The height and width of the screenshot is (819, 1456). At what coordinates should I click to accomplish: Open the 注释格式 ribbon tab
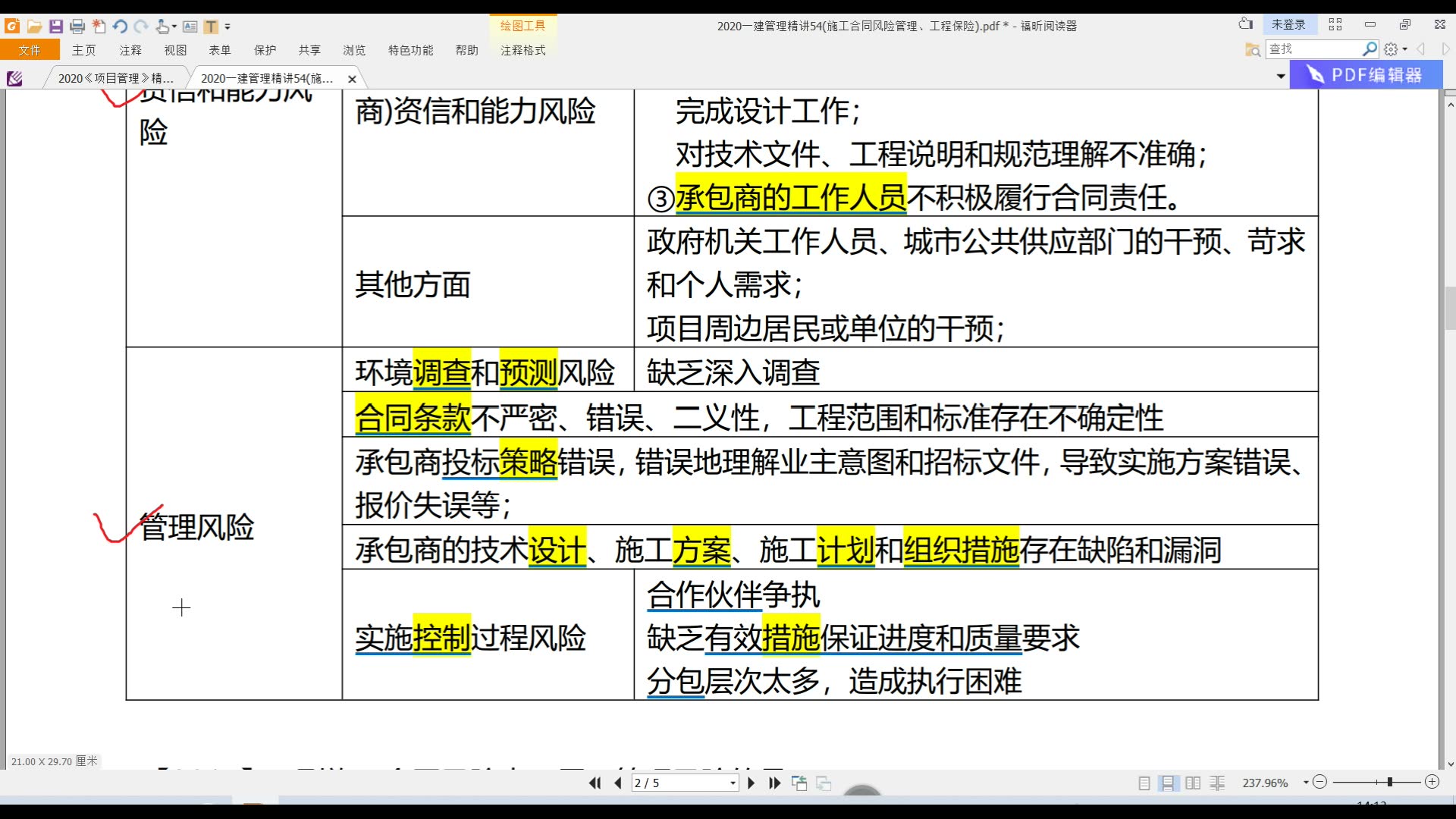(x=523, y=50)
